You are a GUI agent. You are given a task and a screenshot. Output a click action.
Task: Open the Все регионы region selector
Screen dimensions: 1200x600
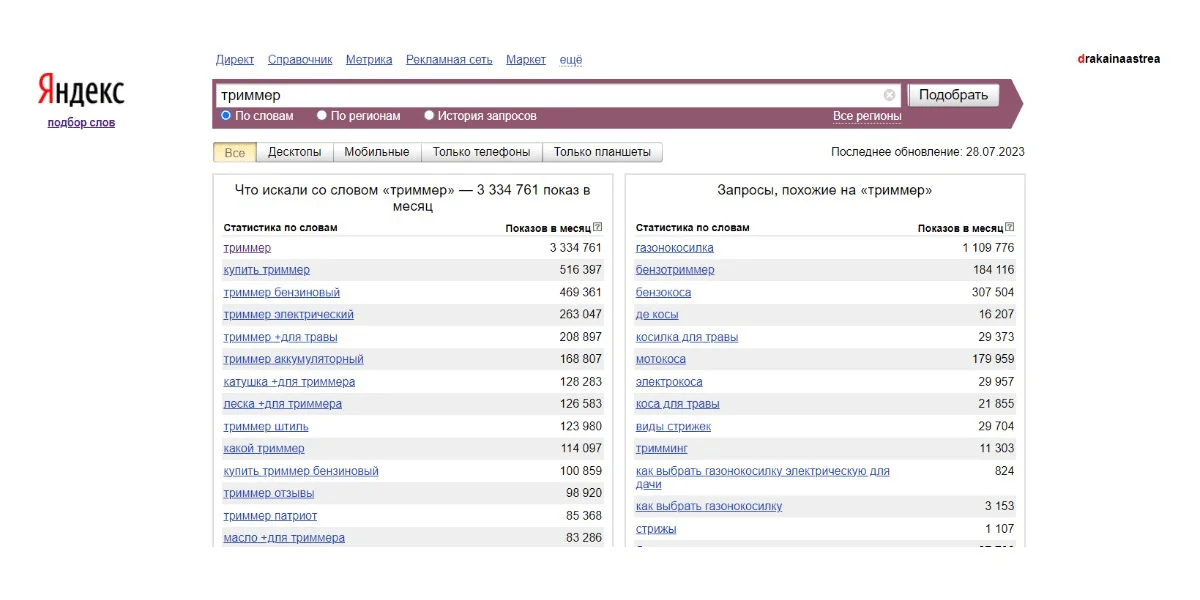867,117
